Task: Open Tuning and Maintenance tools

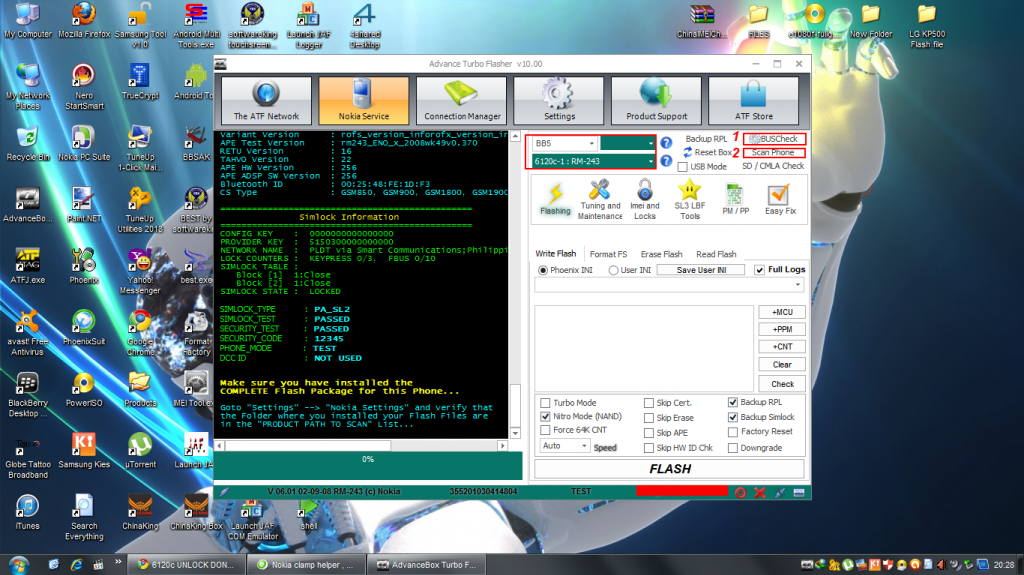Action: point(600,199)
